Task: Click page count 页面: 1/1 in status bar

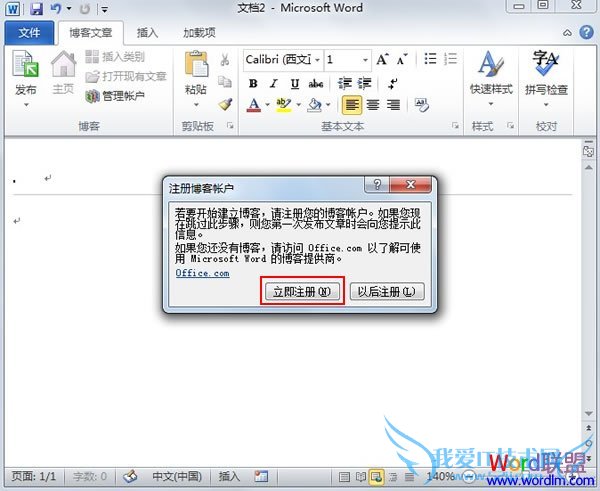Action: tap(34, 476)
